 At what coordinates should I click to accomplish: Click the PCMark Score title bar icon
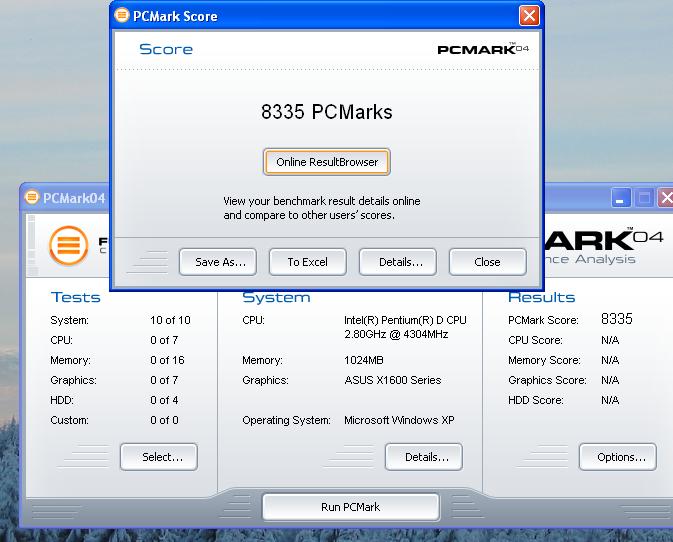(x=122, y=16)
